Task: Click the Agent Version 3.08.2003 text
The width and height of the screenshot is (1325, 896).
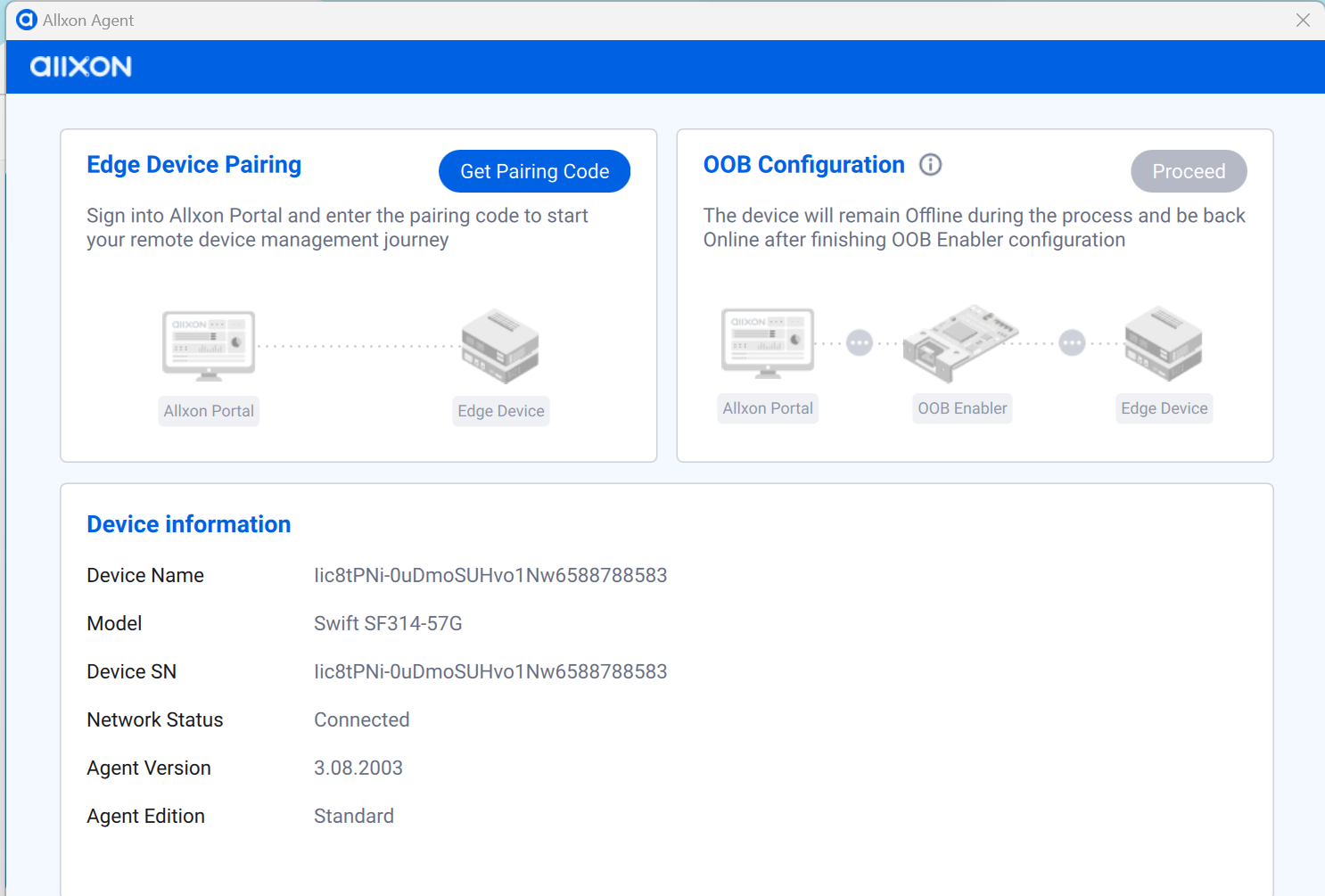Action: coord(358,768)
